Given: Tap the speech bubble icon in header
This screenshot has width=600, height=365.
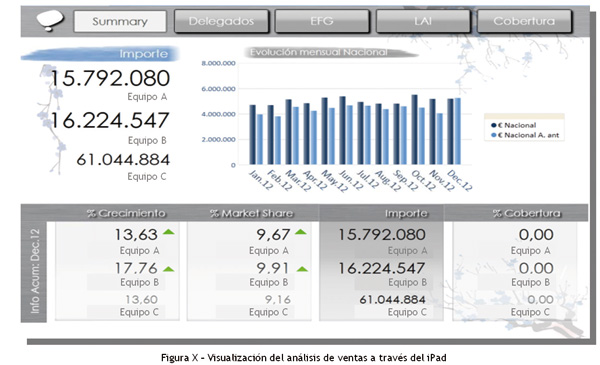Looking at the screenshot, I should [50, 20].
